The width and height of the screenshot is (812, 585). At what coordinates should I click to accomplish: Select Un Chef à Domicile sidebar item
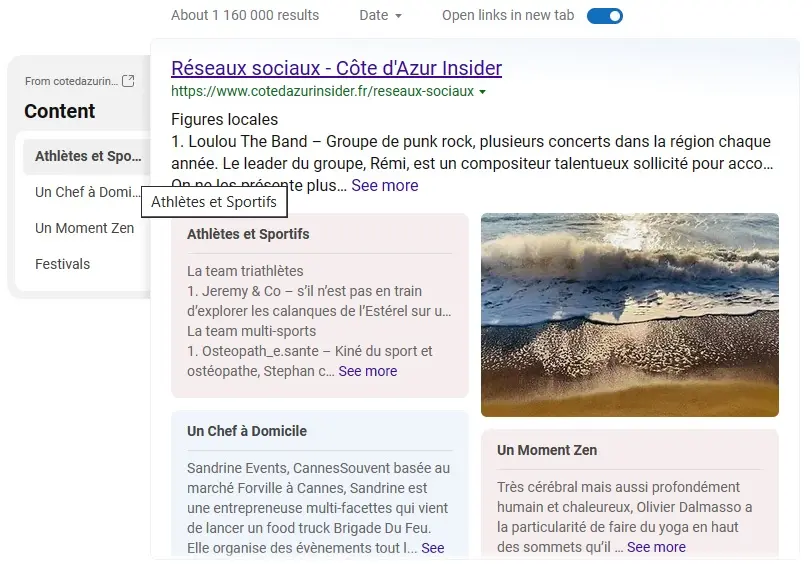point(87,192)
